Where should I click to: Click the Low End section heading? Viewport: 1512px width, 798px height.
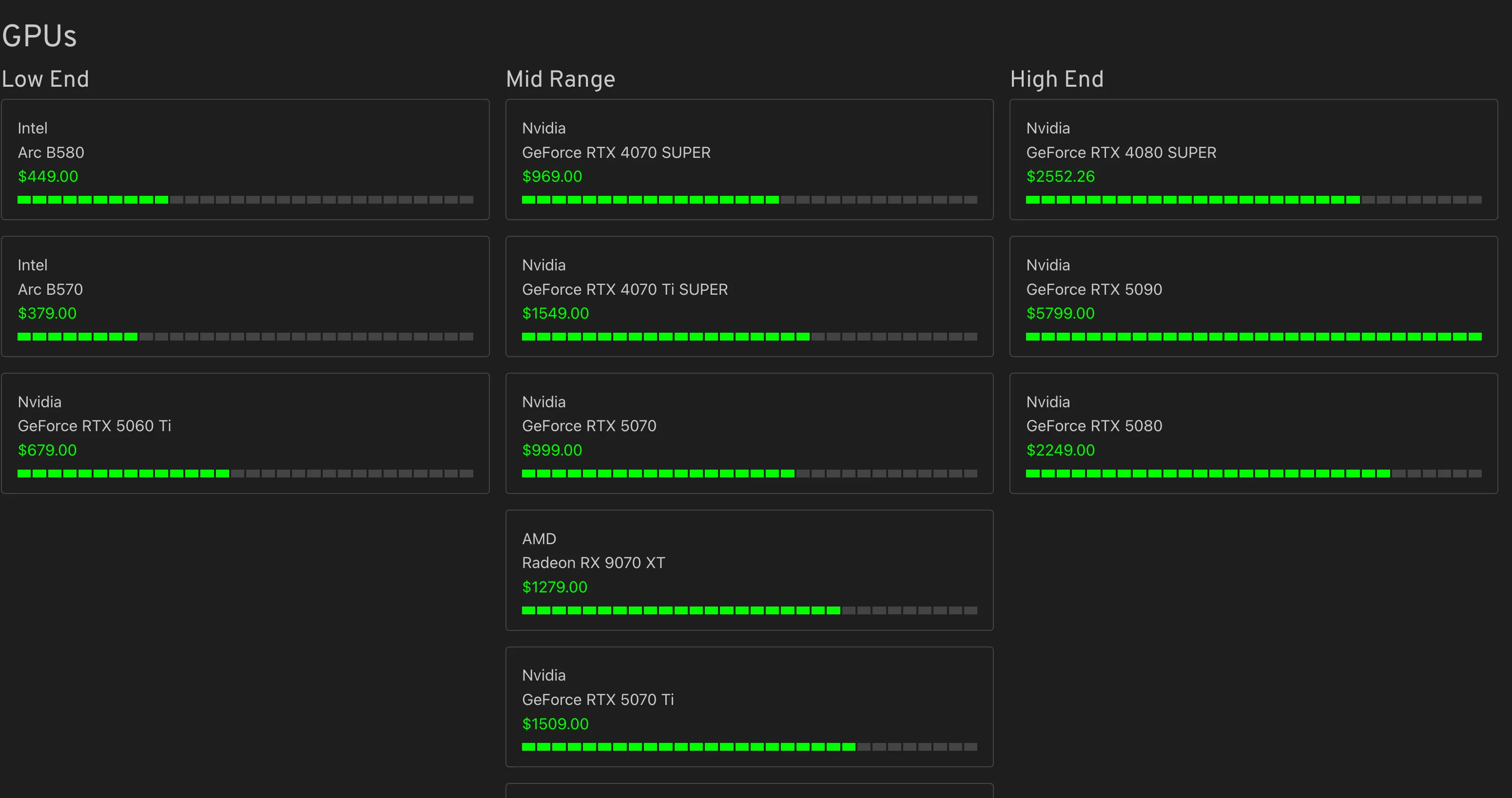pyautogui.click(x=45, y=79)
